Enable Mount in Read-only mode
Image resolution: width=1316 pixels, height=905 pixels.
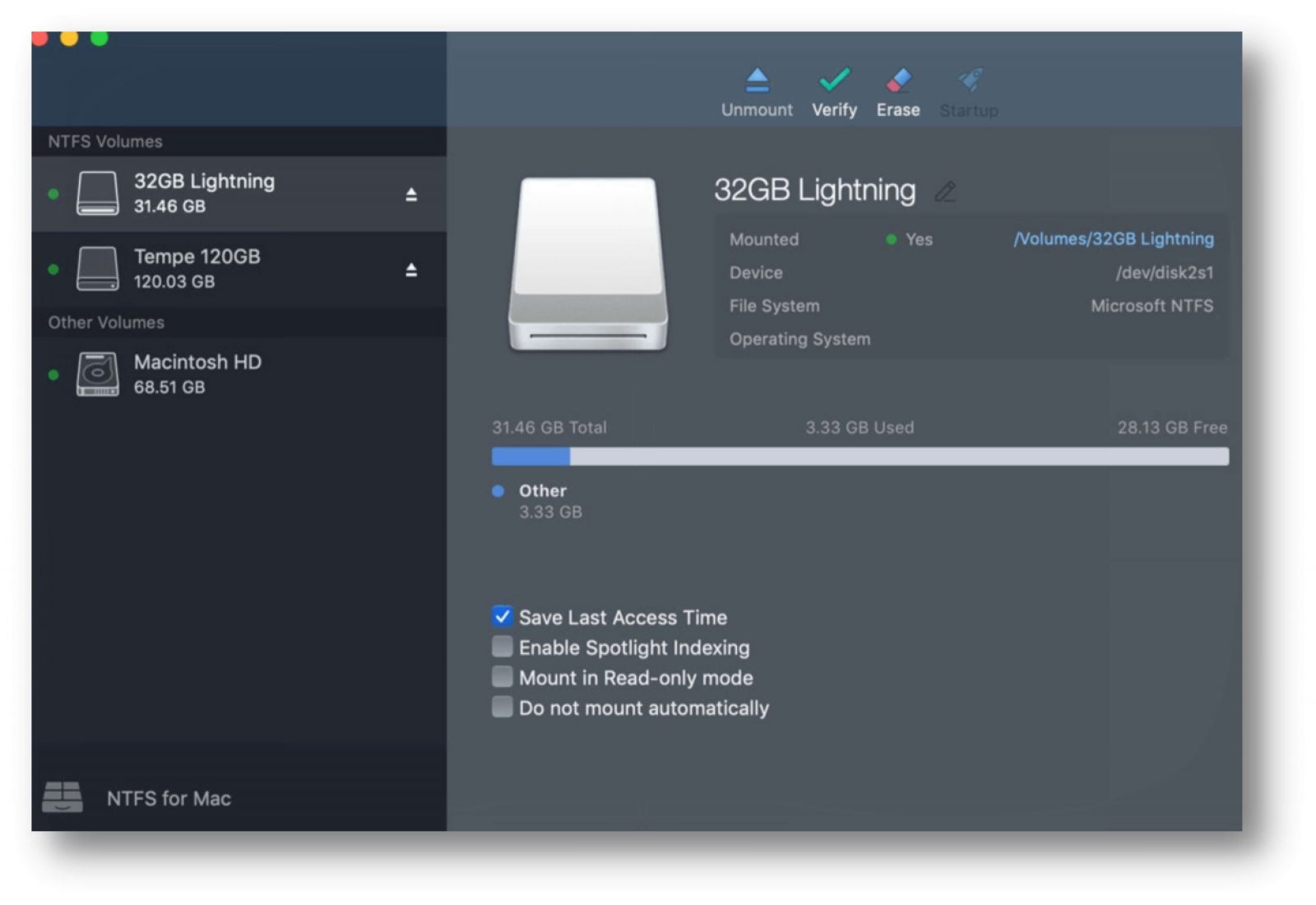pyautogui.click(x=502, y=676)
